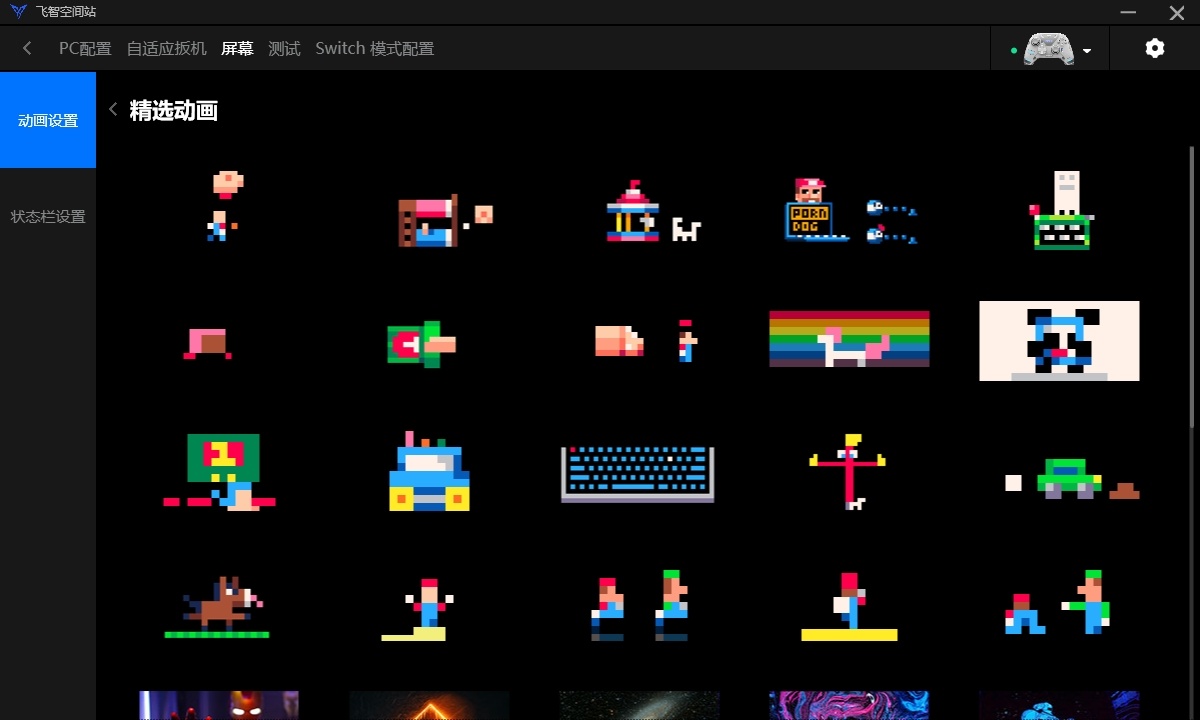Open the 测试 tab
Viewport: 1200px width, 720px height.
(x=284, y=48)
